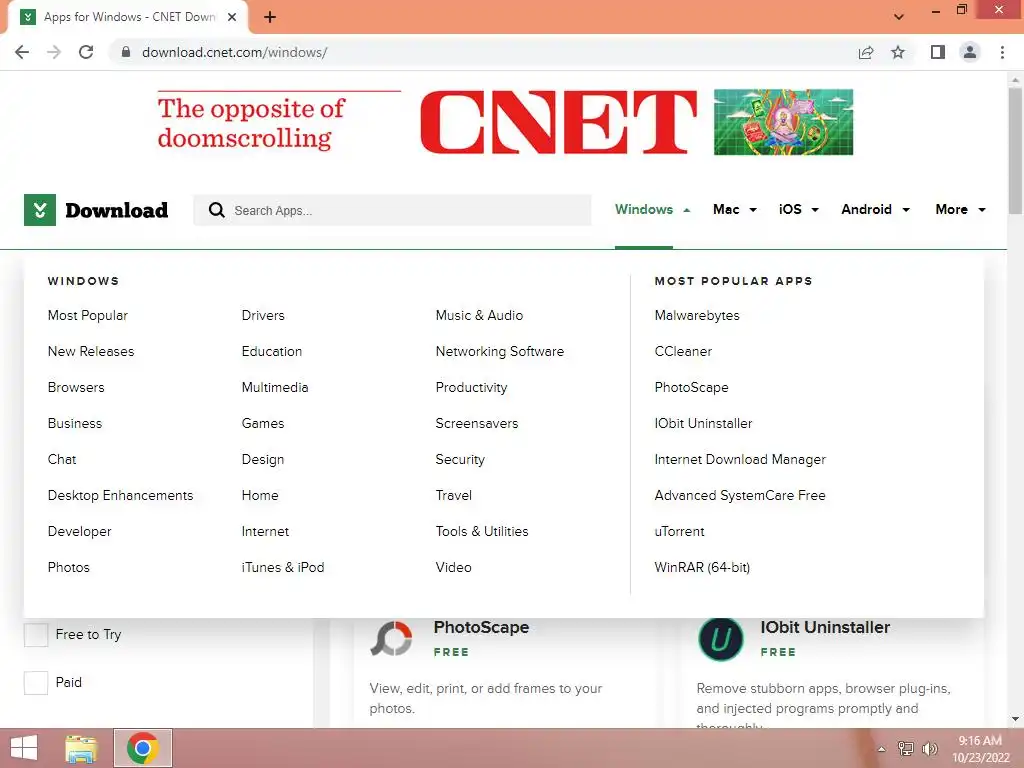
Task: Open the Multimedia category
Action: (275, 387)
